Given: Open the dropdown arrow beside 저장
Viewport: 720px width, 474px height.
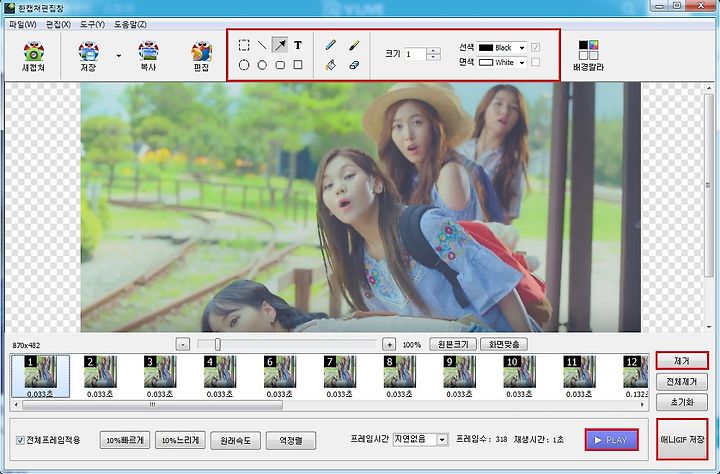Looking at the screenshot, I should coord(119,56).
